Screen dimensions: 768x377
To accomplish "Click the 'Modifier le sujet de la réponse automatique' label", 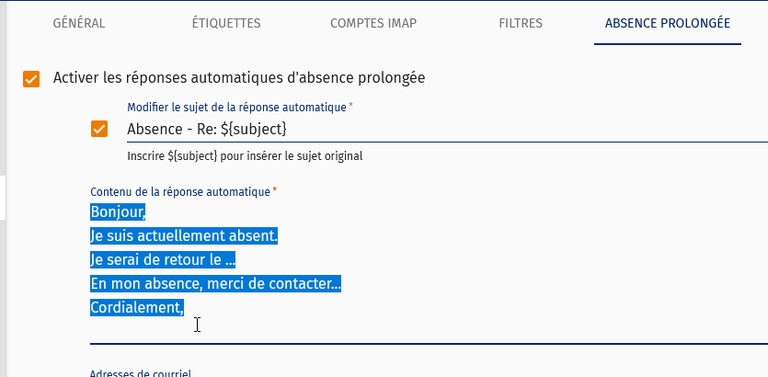I will tap(237, 107).
